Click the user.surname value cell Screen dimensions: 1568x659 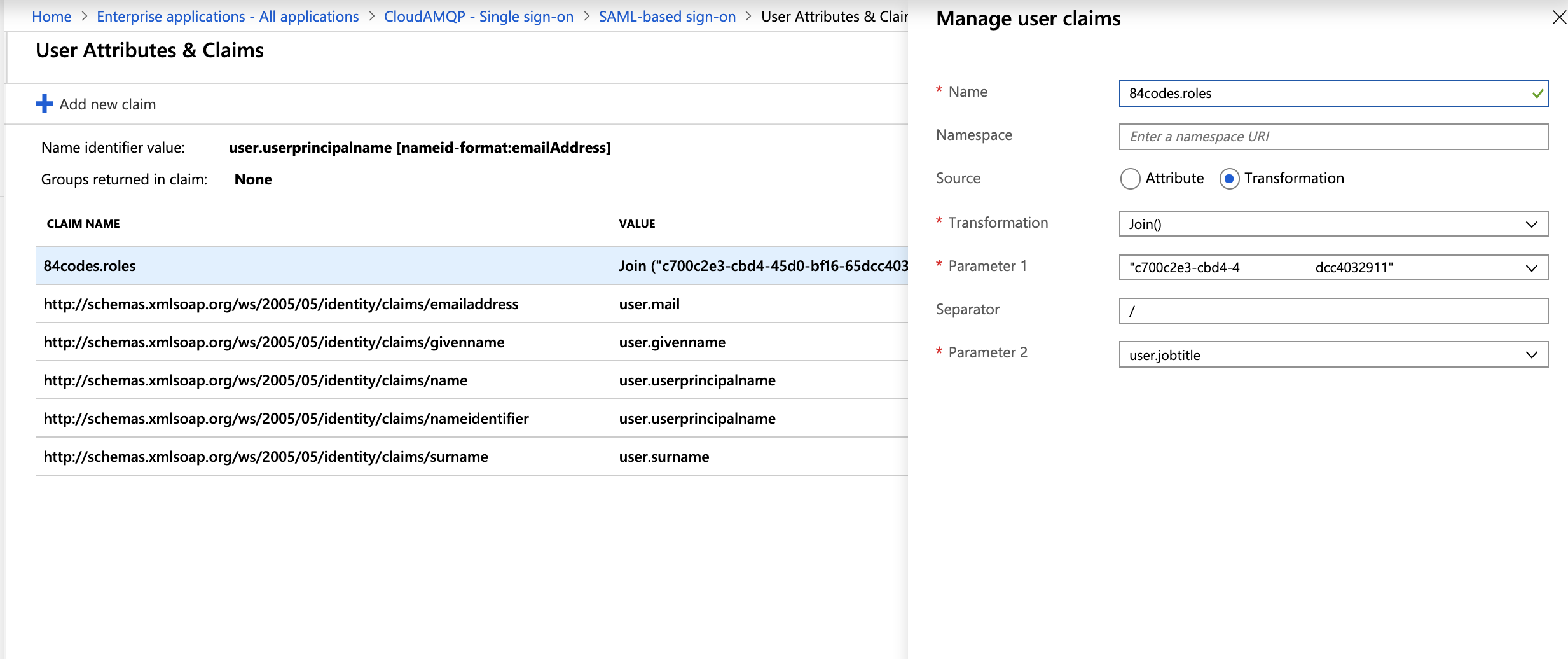pos(664,457)
